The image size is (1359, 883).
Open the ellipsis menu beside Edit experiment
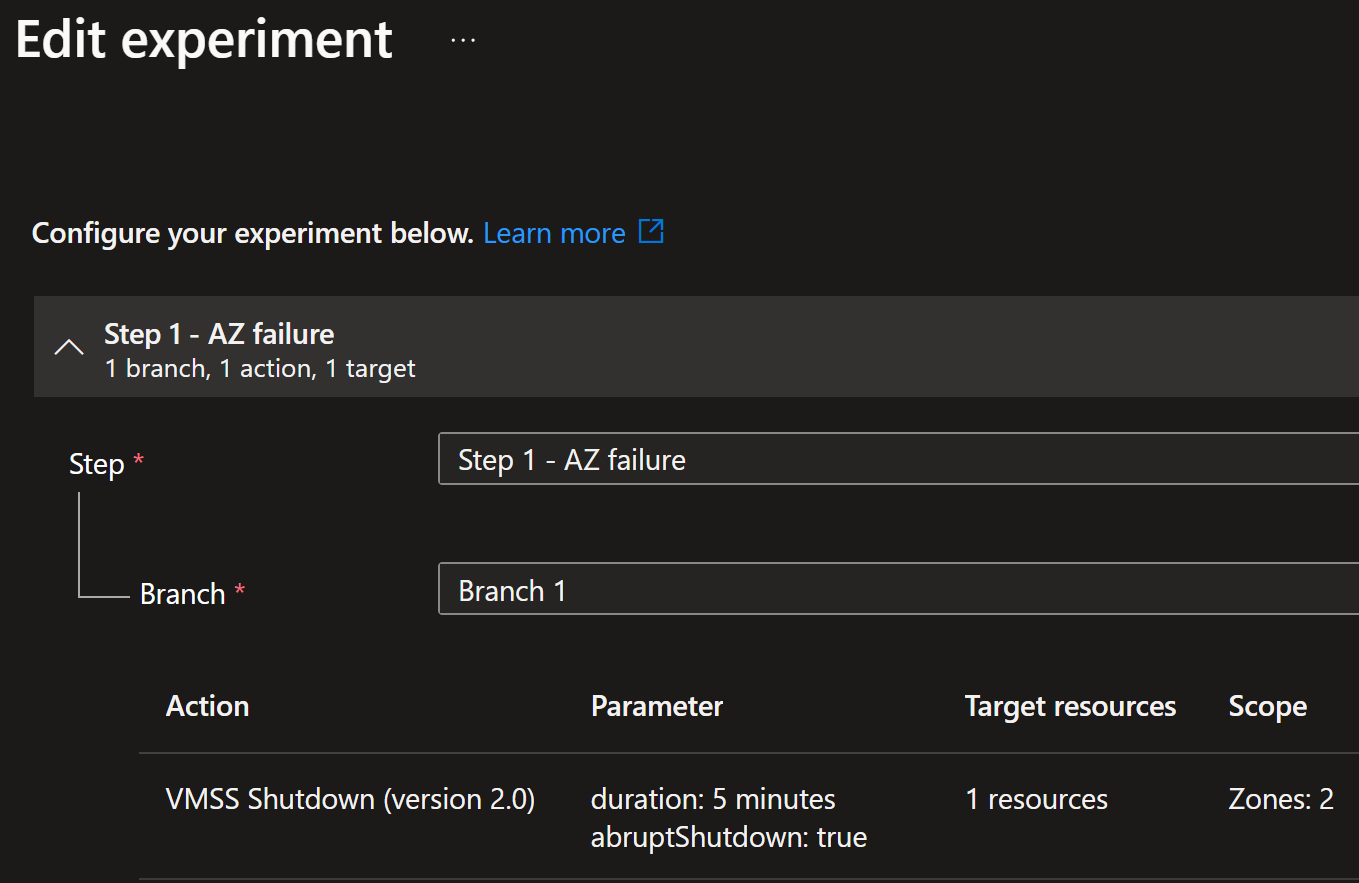pos(463,41)
